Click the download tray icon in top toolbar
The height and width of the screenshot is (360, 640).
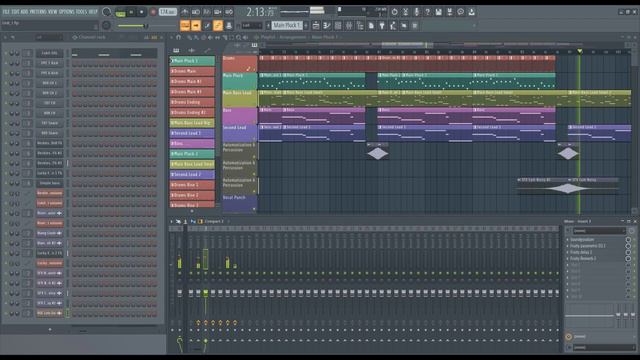coord(471,12)
